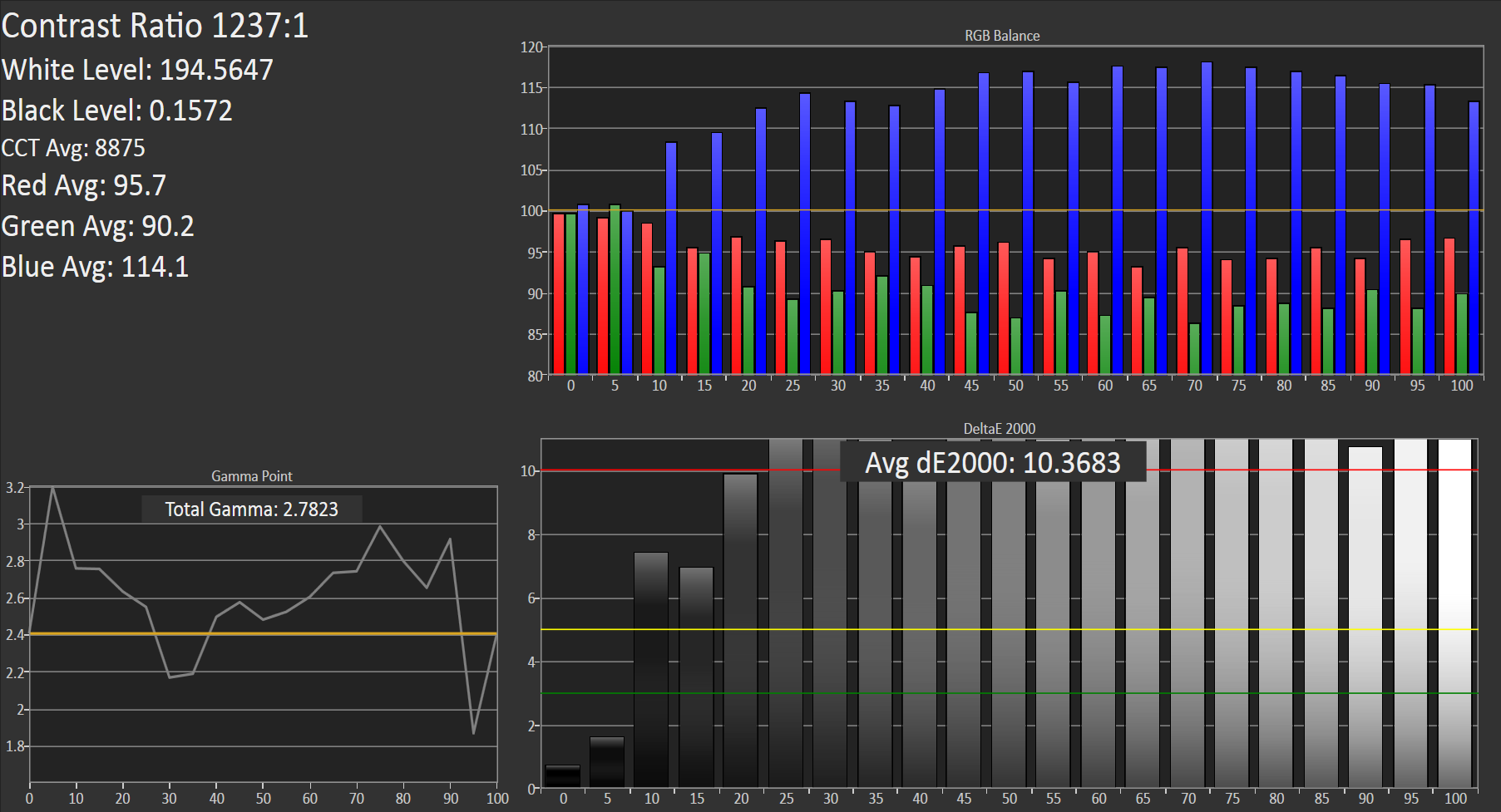Click the DeltaE bar at 15
The height and width of the screenshot is (812, 1501).
click(x=697, y=677)
